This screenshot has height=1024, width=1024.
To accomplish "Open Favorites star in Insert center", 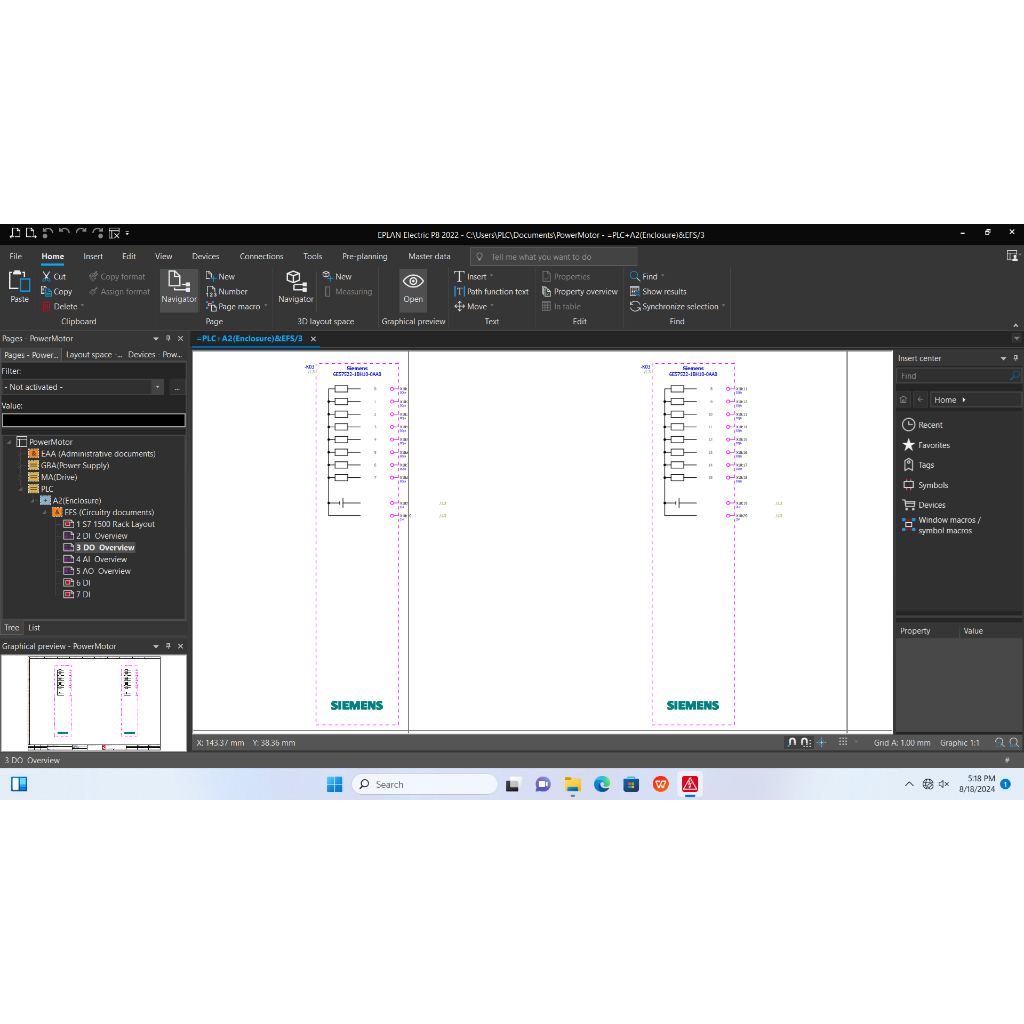I will pyautogui.click(x=908, y=445).
